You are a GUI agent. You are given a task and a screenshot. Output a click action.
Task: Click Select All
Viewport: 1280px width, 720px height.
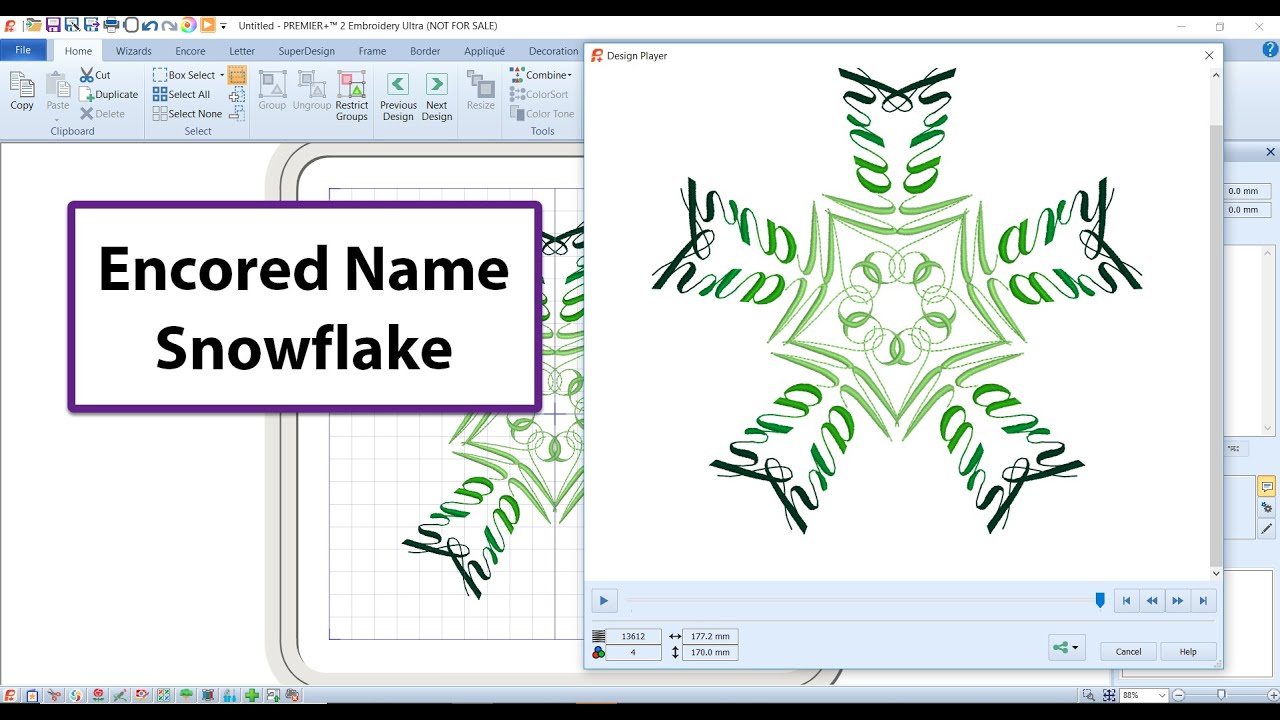(181, 94)
